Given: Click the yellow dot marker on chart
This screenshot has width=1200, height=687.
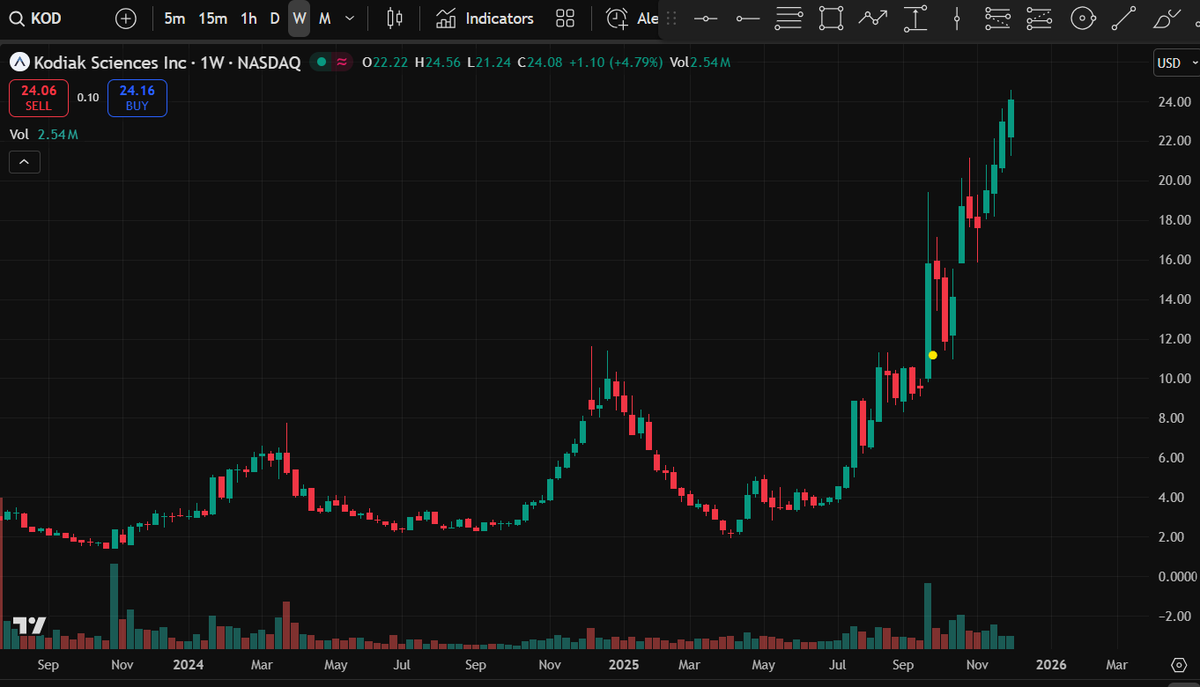Looking at the screenshot, I should coord(933,355).
